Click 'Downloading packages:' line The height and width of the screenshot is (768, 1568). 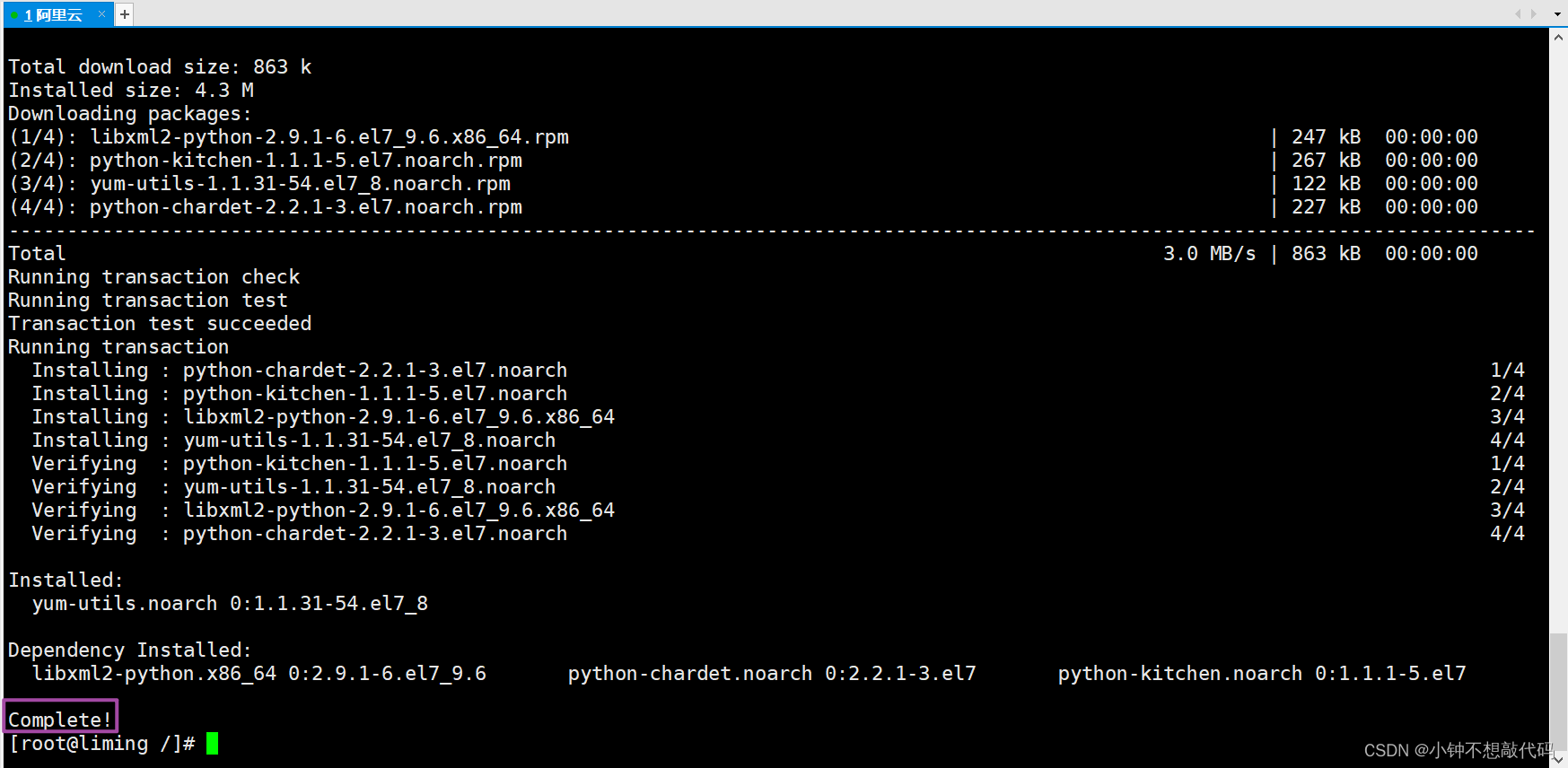coord(130,114)
